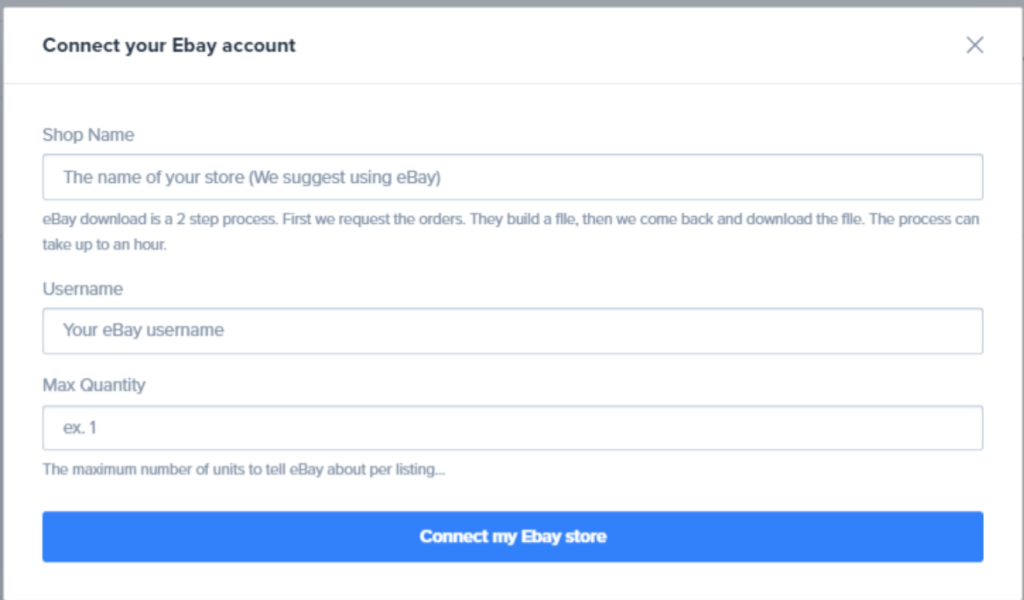The width and height of the screenshot is (1024, 600).
Task: Select the Max Quantity input field
Action: (x=513, y=428)
